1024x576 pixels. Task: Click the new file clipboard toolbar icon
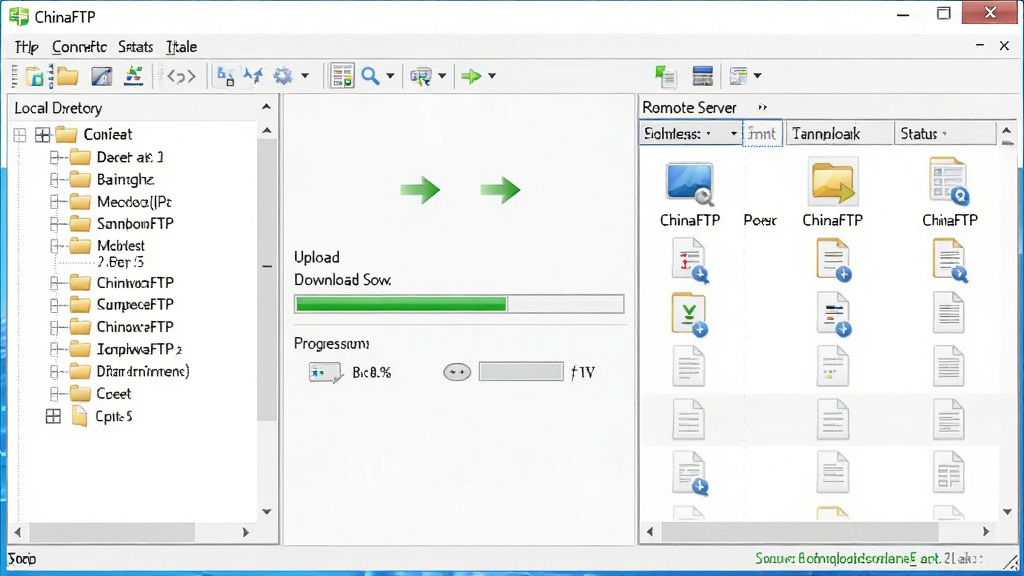[x=35, y=76]
